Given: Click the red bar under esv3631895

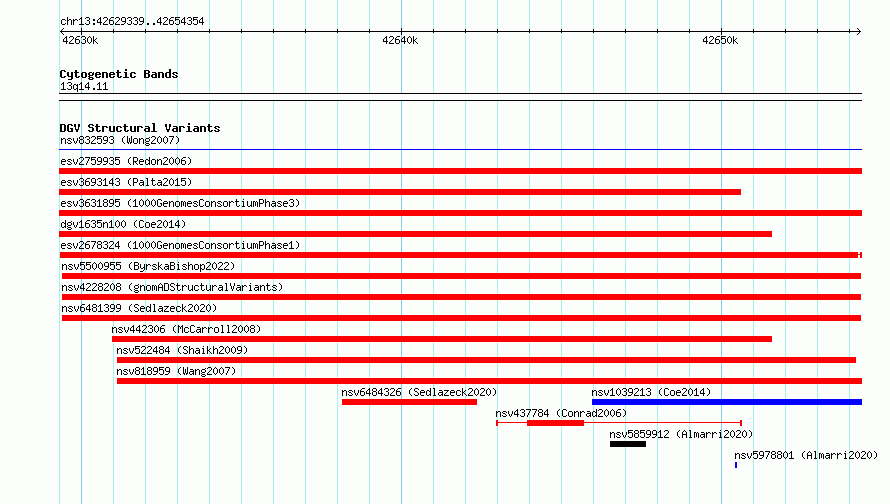Looking at the screenshot, I should pyautogui.click(x=460, y=213).
